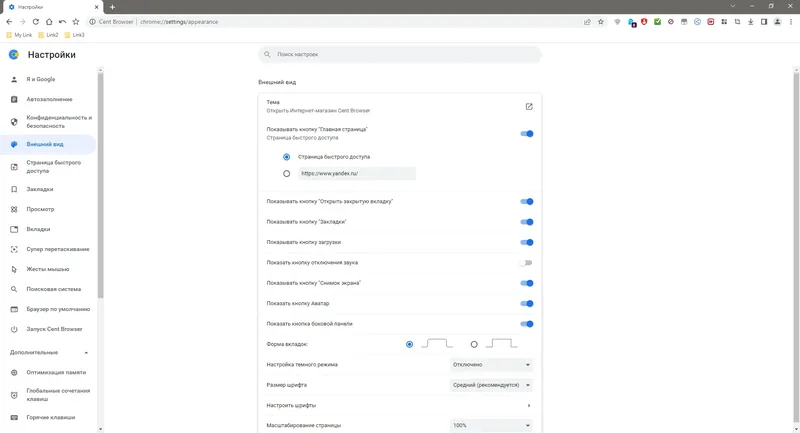Toggle Показывать кнопку "Главная страница" switch
This screenshot has width=800, height=433.
click(x=526, y=133)
